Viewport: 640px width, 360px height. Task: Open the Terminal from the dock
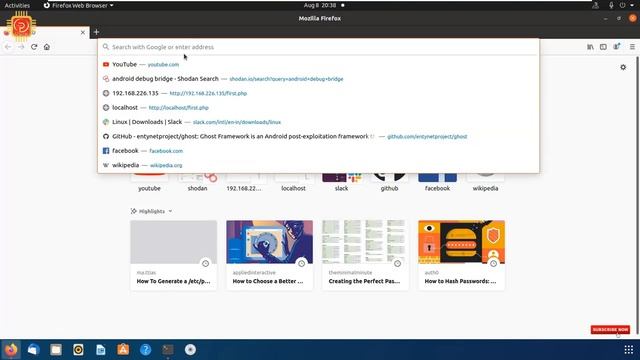click(x=168, y=350)
